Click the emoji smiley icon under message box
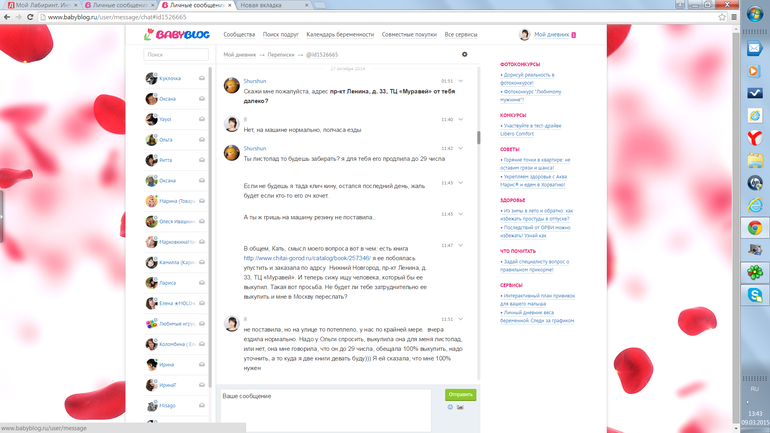 [451, 407]
